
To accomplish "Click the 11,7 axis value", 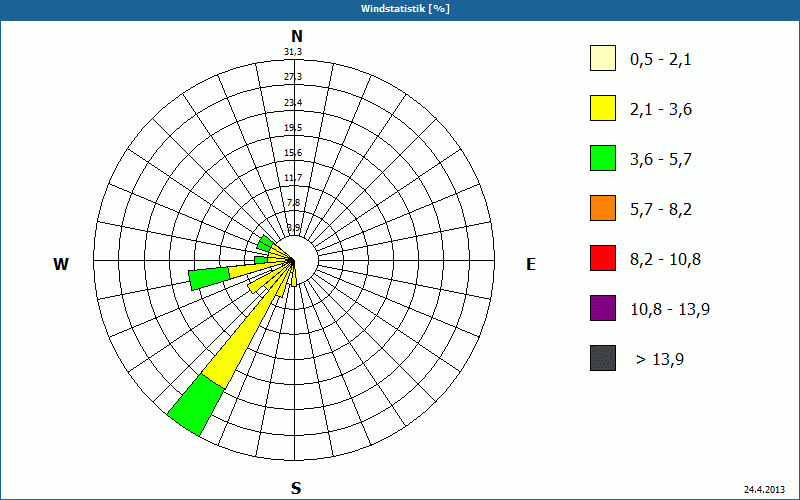I will 293,178.
